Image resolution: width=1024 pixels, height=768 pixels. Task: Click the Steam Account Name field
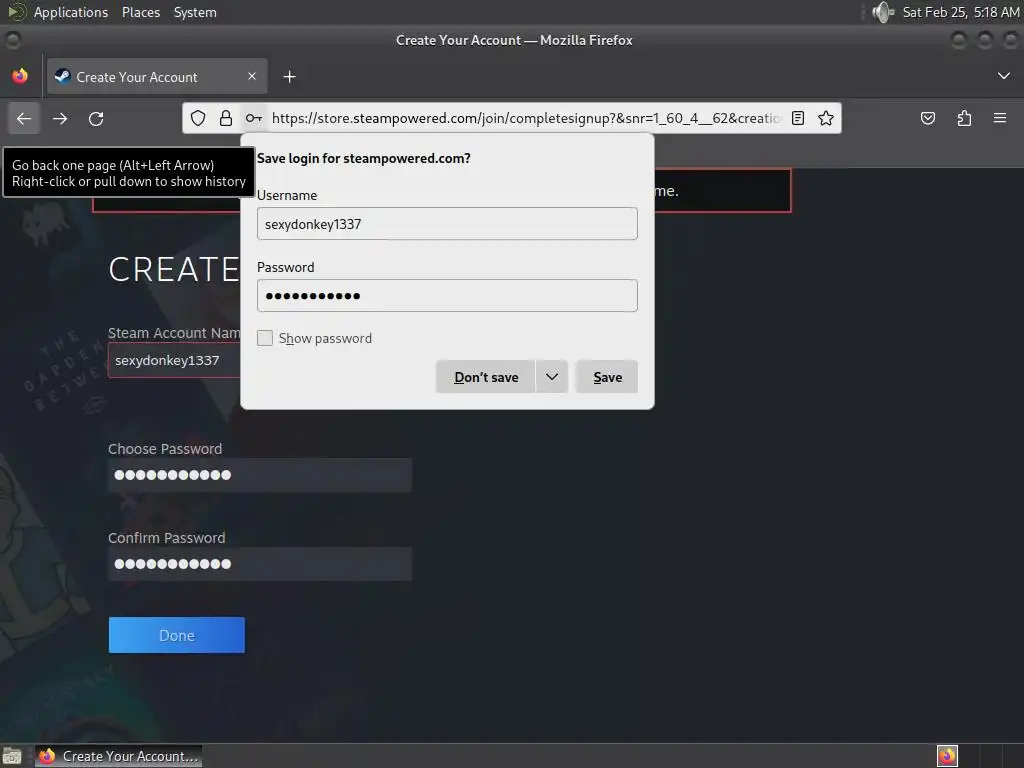tap(174, 360)
